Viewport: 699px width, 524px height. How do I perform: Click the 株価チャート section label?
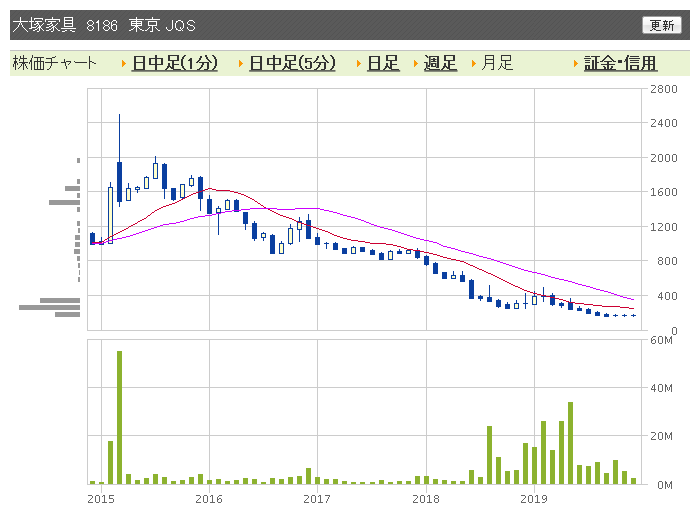[x=54, y=63]
